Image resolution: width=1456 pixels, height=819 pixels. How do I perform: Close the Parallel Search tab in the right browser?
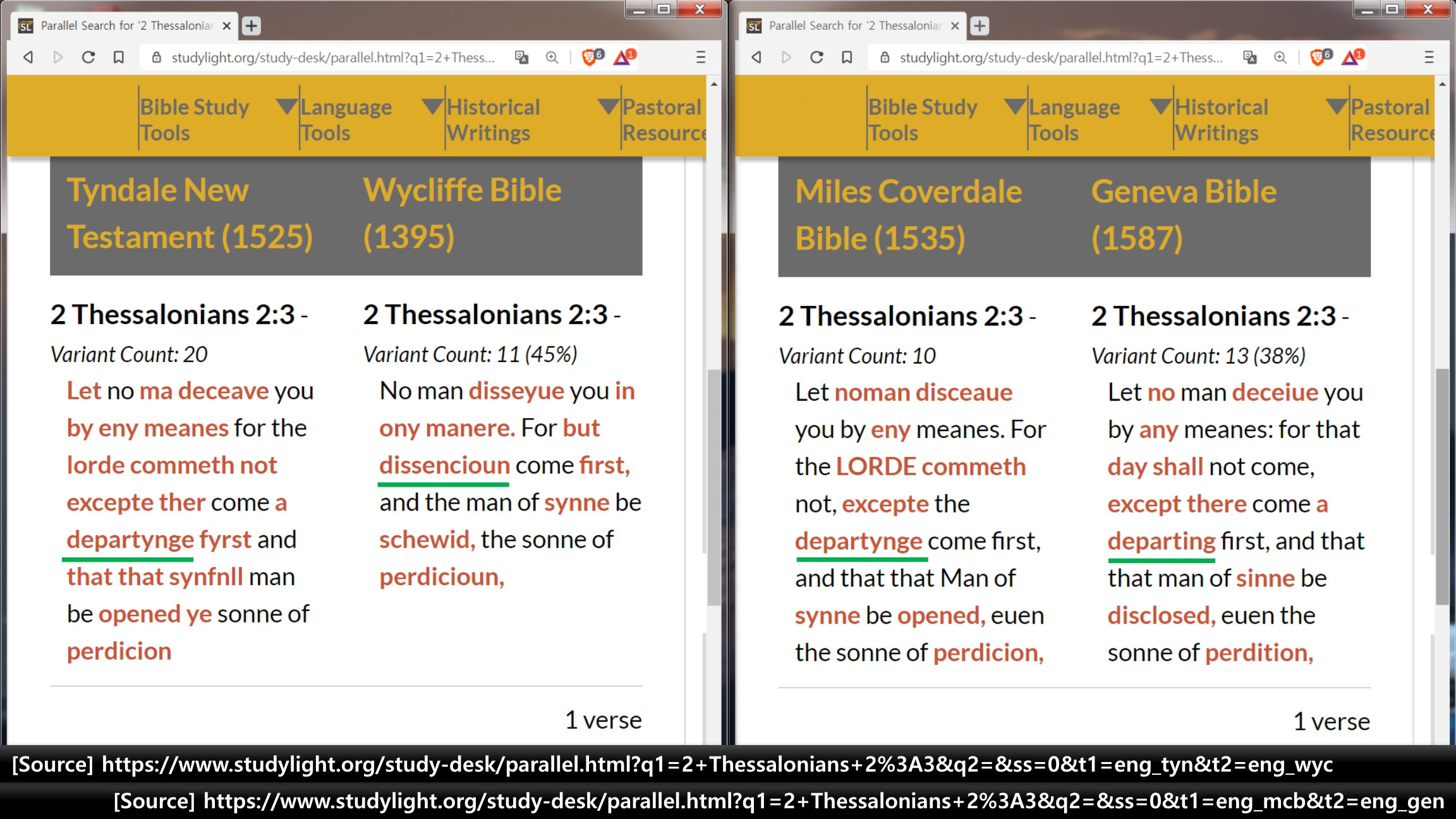coord(955,26)
